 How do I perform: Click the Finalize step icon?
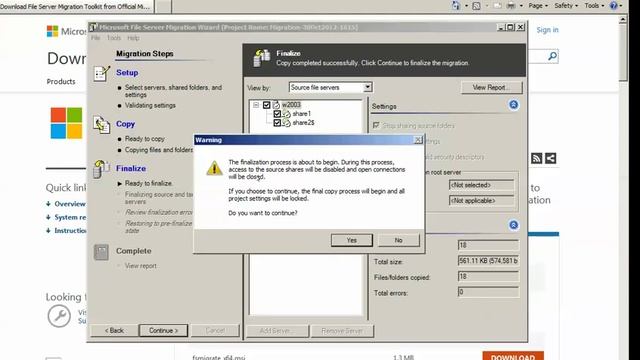(x=101, y=169)
